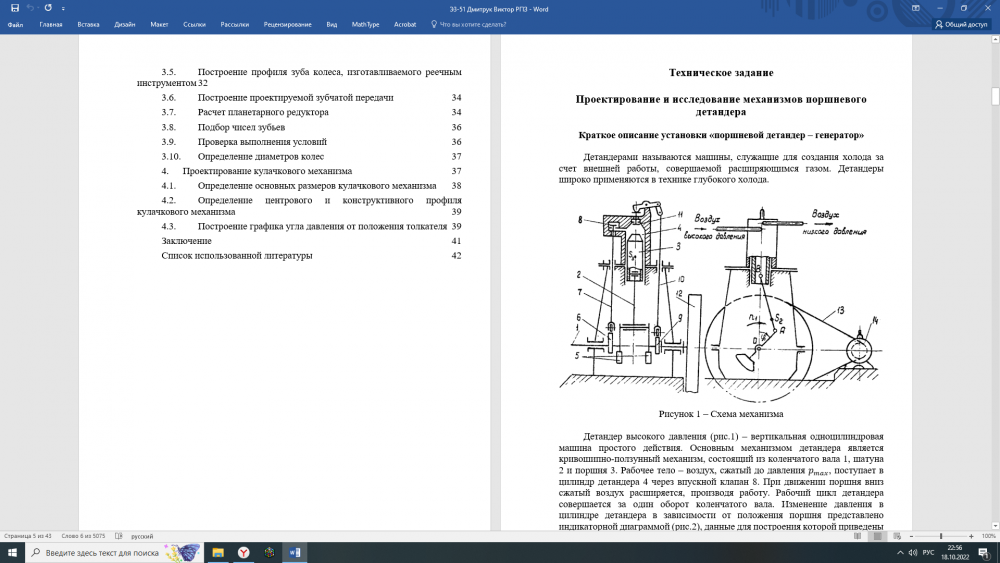Click the 'Что вы хотите сделать?' search field
Viewport: 1000px width, 563px height.
pyautogui.click(x=472, y=24)
